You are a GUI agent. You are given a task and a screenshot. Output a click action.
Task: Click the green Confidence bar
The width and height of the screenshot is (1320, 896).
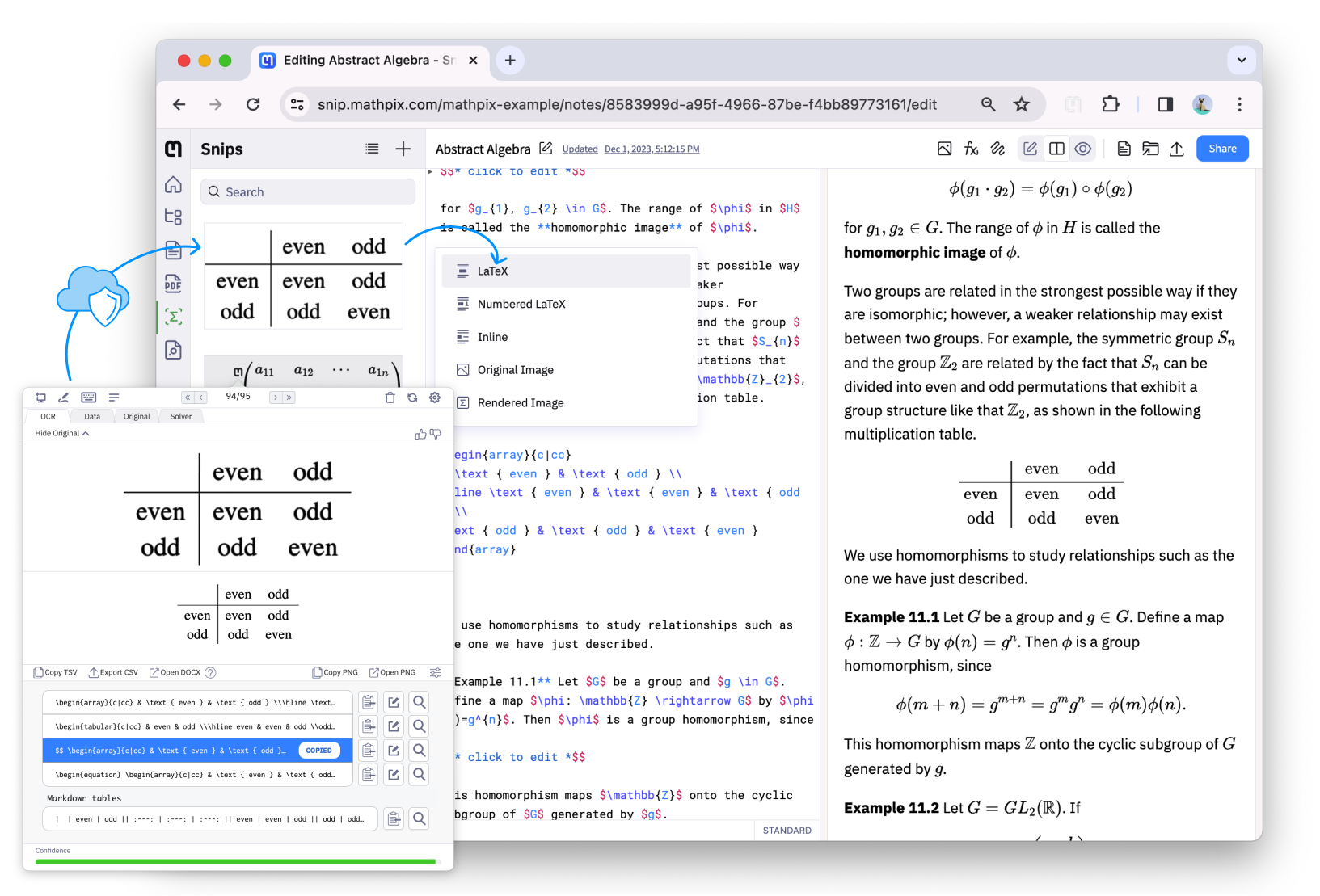point(235,862)
